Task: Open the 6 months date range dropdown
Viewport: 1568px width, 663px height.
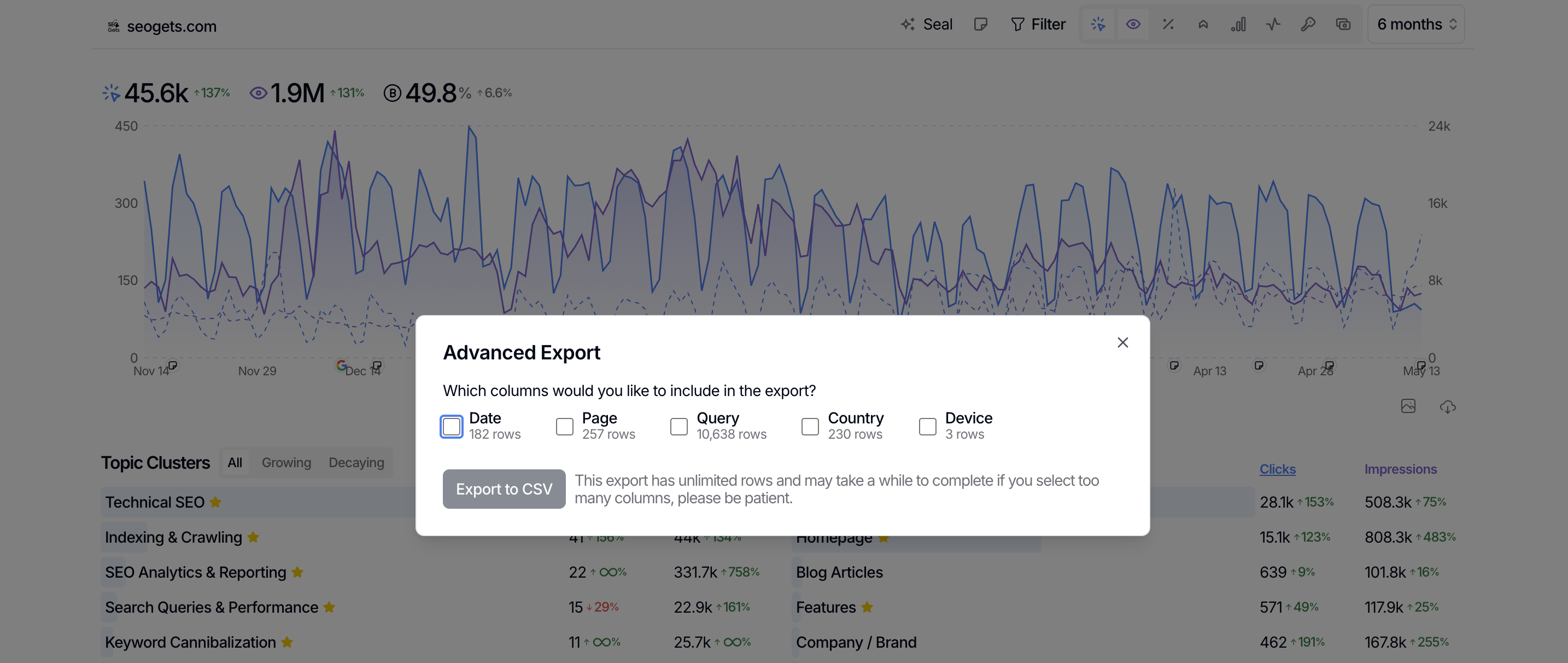Action: coord(1416,25)
